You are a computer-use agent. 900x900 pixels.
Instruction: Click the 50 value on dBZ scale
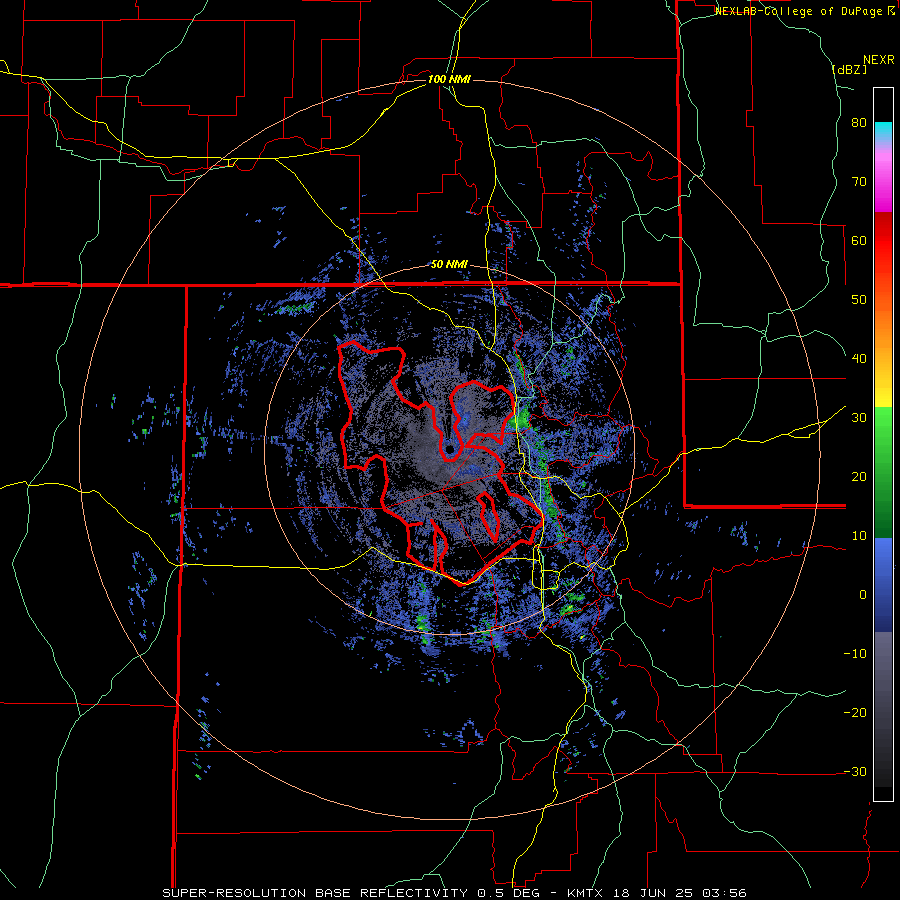coord(859,300)
